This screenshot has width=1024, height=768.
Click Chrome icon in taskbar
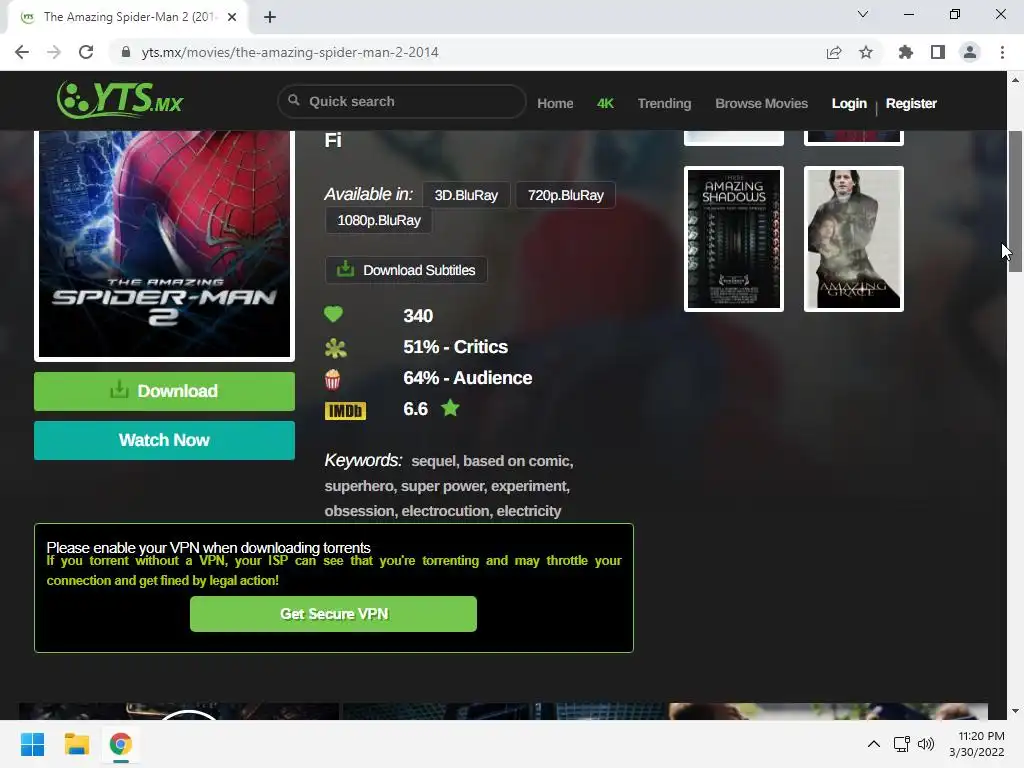tap(120, 744)
